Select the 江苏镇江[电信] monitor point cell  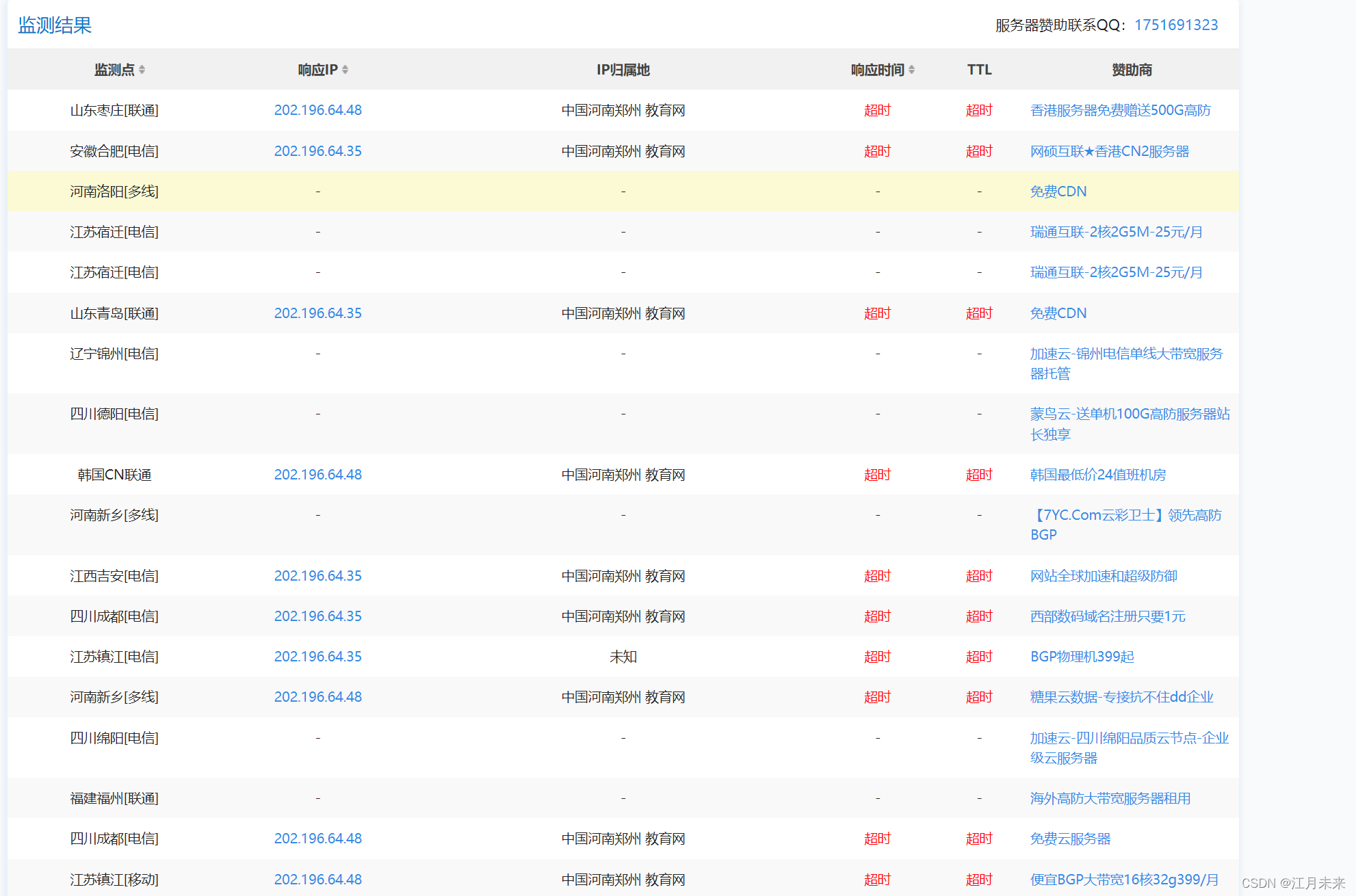click(114, 657)
